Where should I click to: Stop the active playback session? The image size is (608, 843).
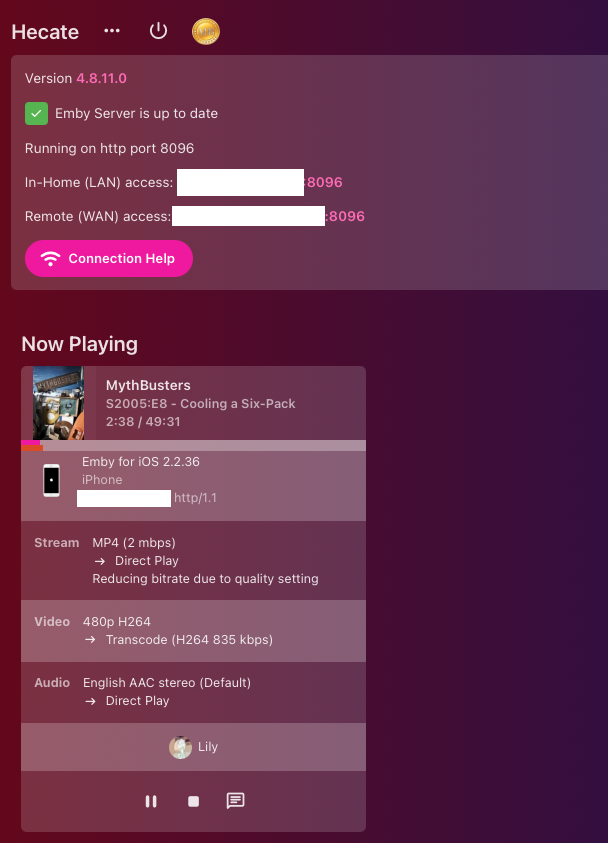point(194,801)
